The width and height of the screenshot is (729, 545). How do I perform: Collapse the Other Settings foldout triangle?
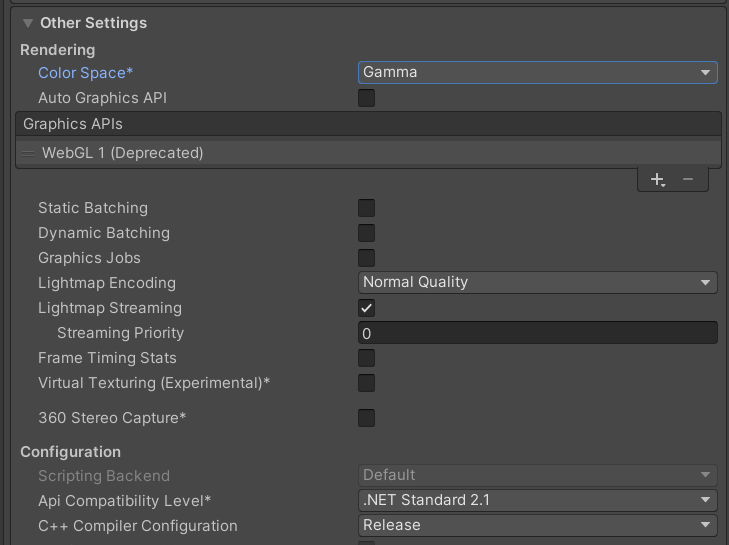click(x=28, y=23)
